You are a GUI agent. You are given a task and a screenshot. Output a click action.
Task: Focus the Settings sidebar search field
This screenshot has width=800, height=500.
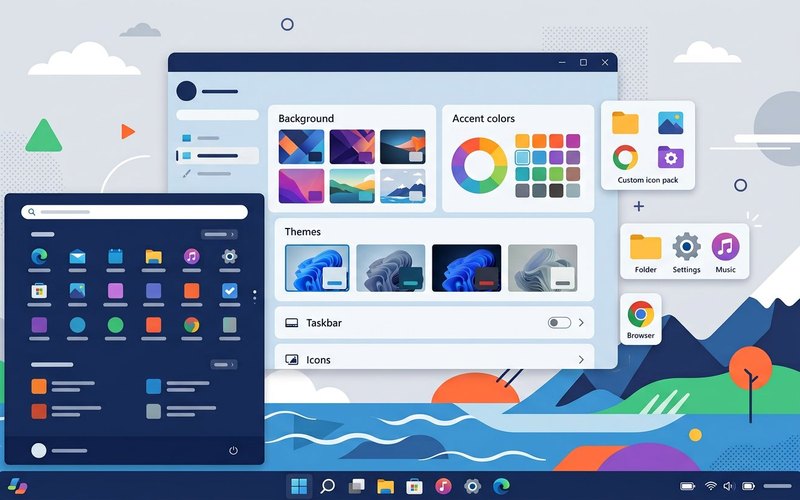217,115
